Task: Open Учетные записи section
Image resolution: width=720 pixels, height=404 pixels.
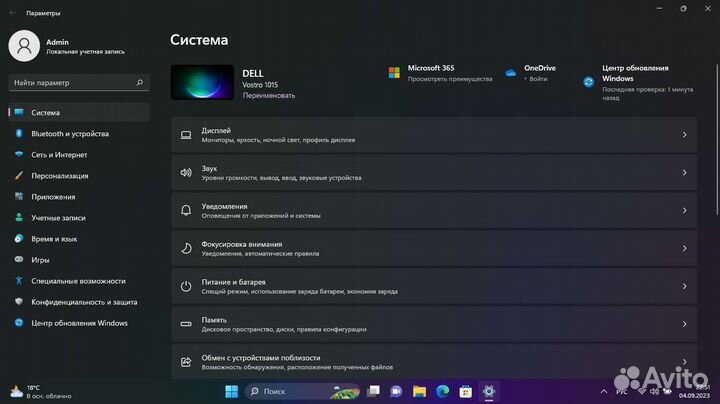Action: (x=79, y=218)
